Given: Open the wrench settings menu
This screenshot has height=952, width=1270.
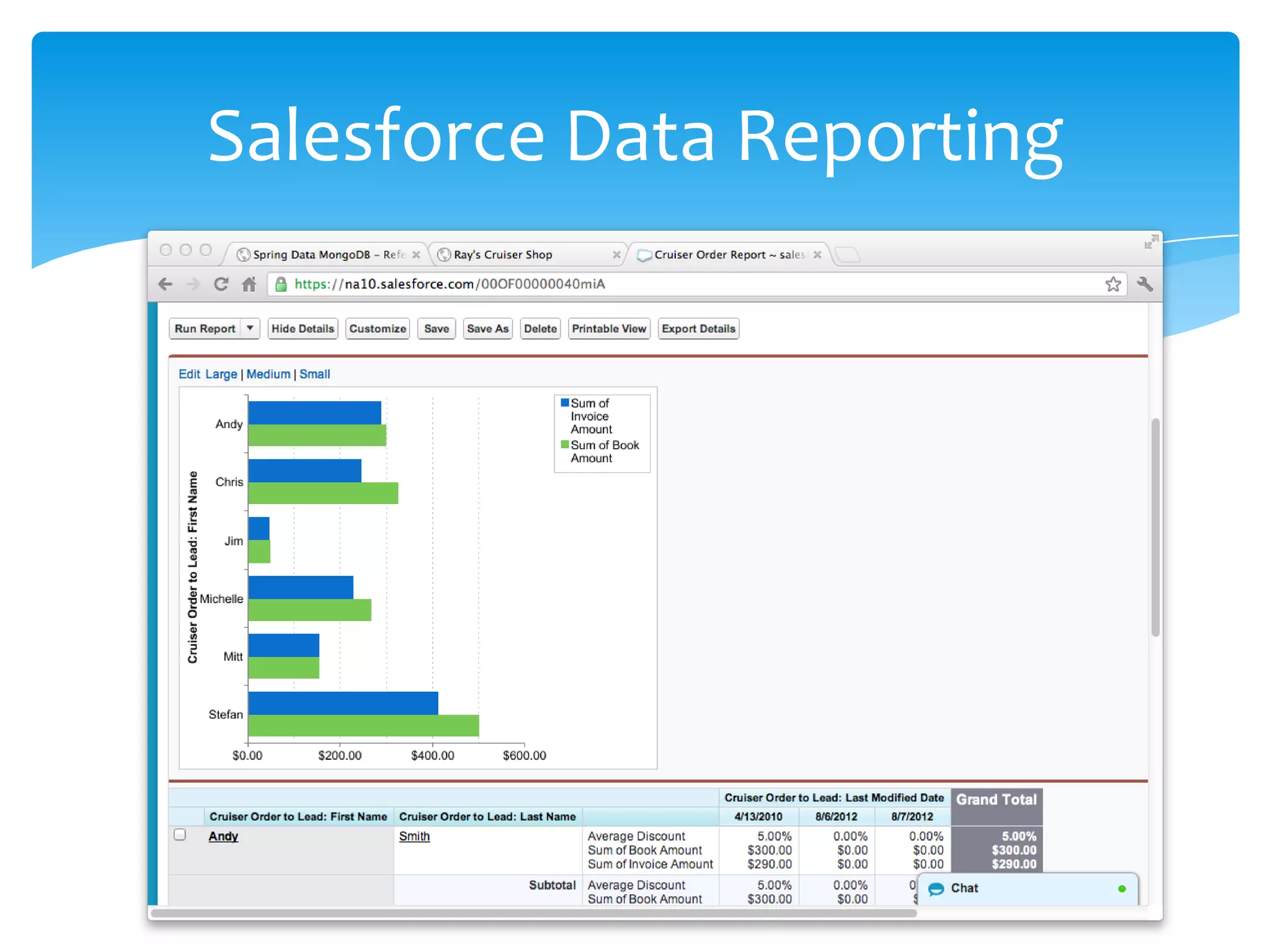Looking at the screenshot, I should click(x=1145, y=284).
